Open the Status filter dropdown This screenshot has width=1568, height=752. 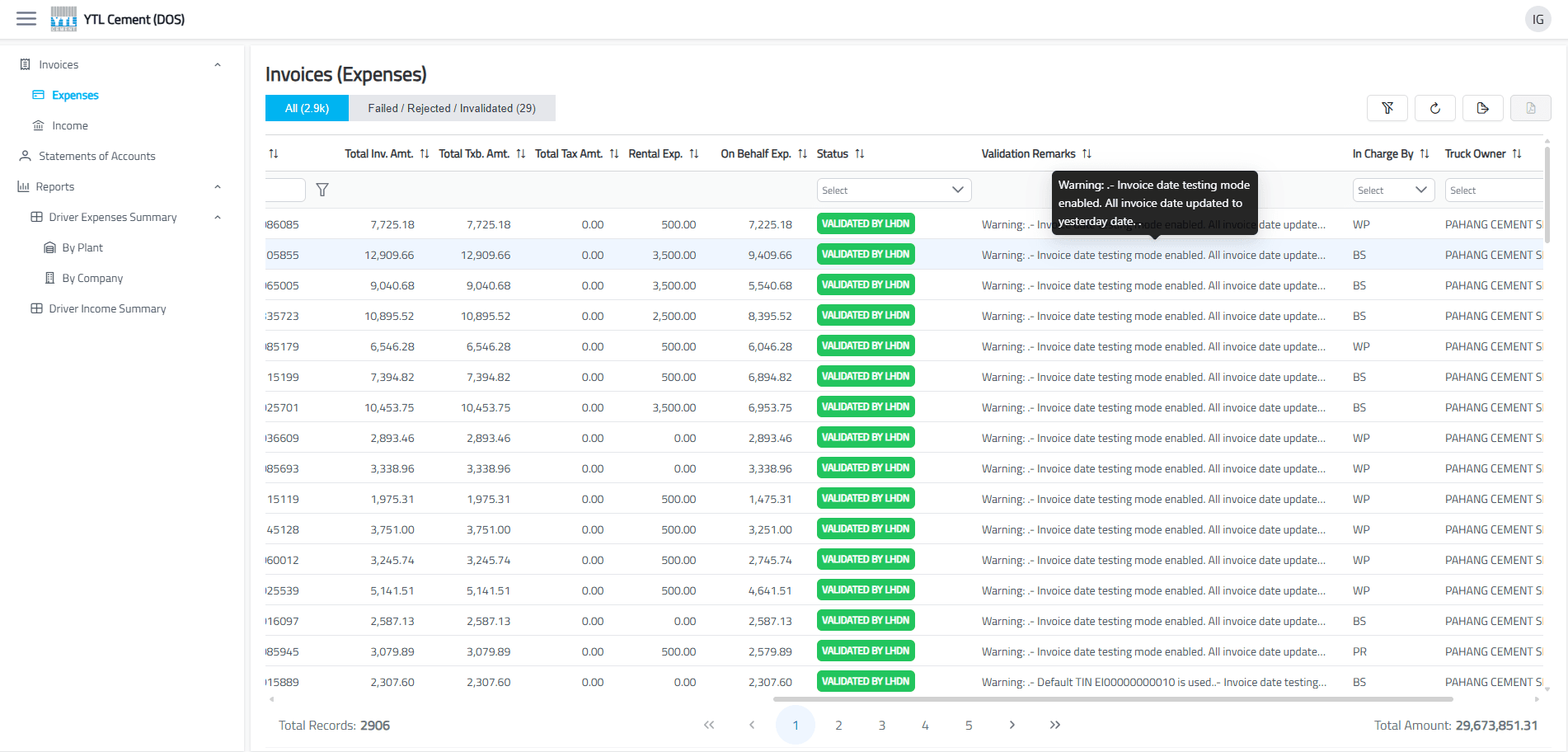tap(894, 190)
